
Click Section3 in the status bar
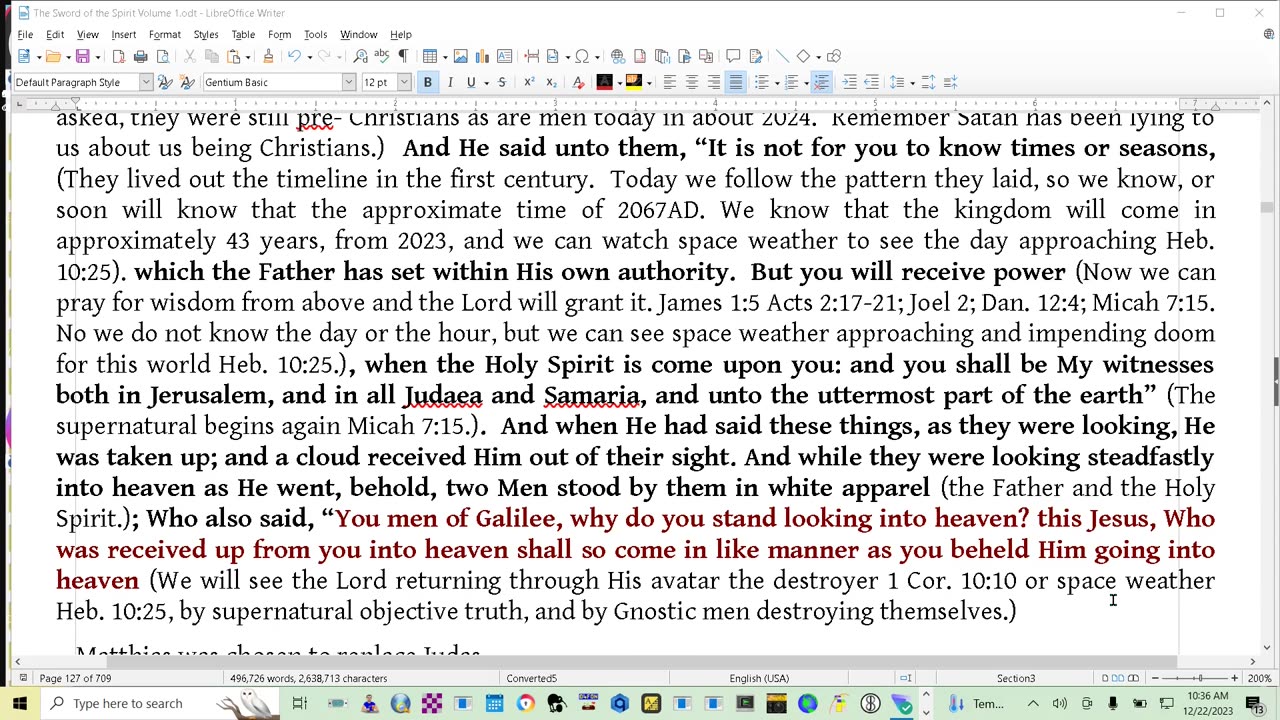pyautogui.click(x=1015, y=678)
